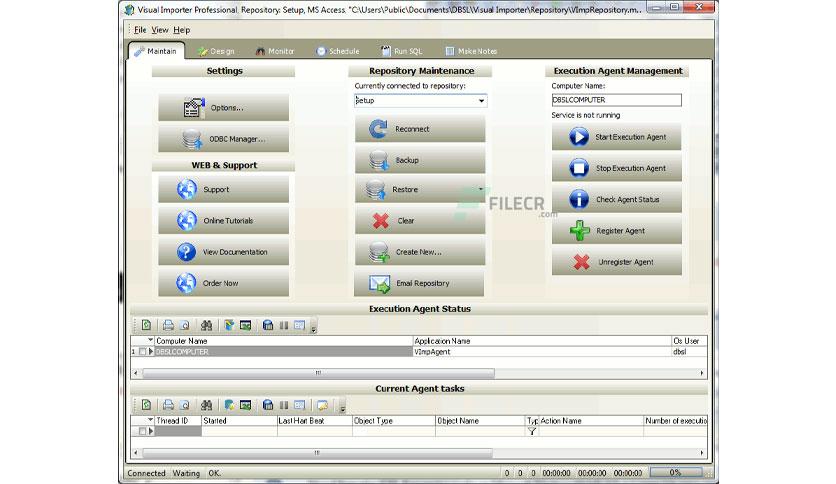This screenshot has height=484, width=836.
Task: Click the Typ column filter funnel icon
Action: 532,431
